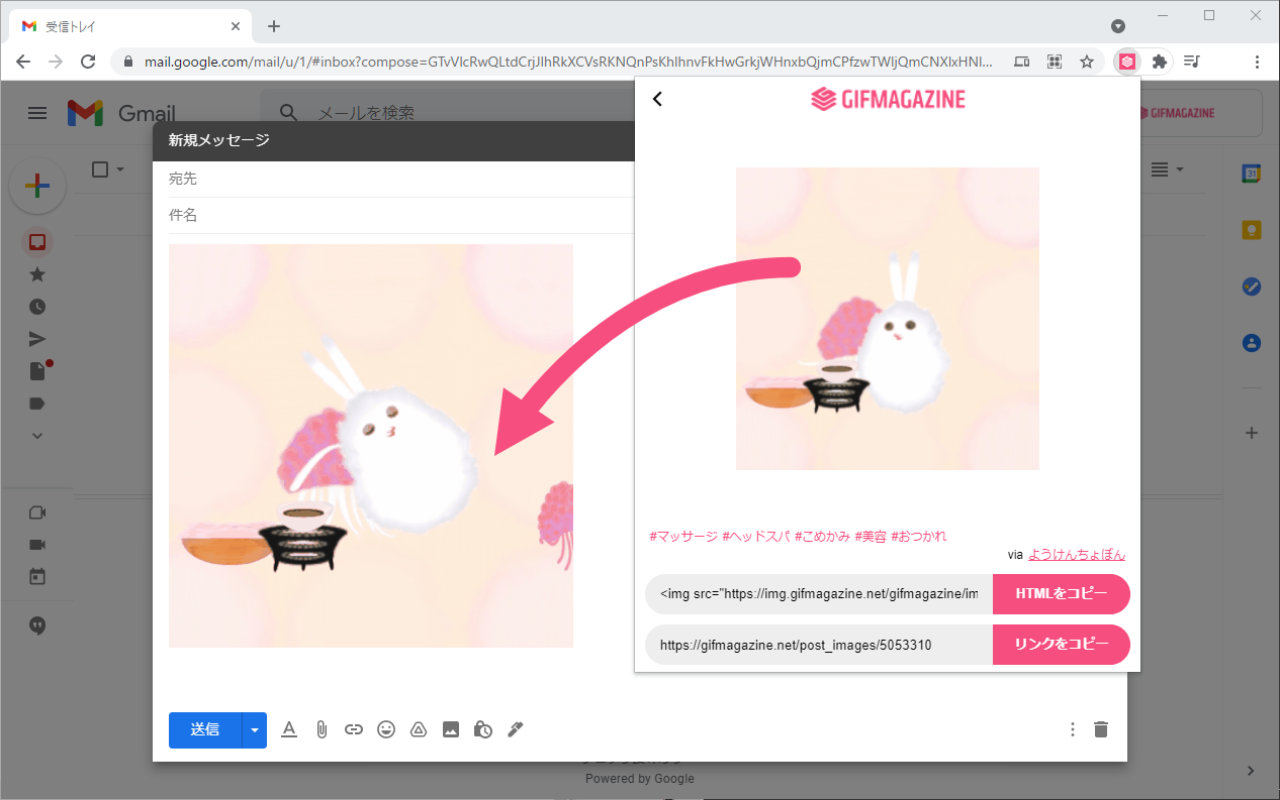Image resolution: width=1280 pixels, height=800 pixels.
Task: Start a new Meet video call icon
Action: (37, 512)
